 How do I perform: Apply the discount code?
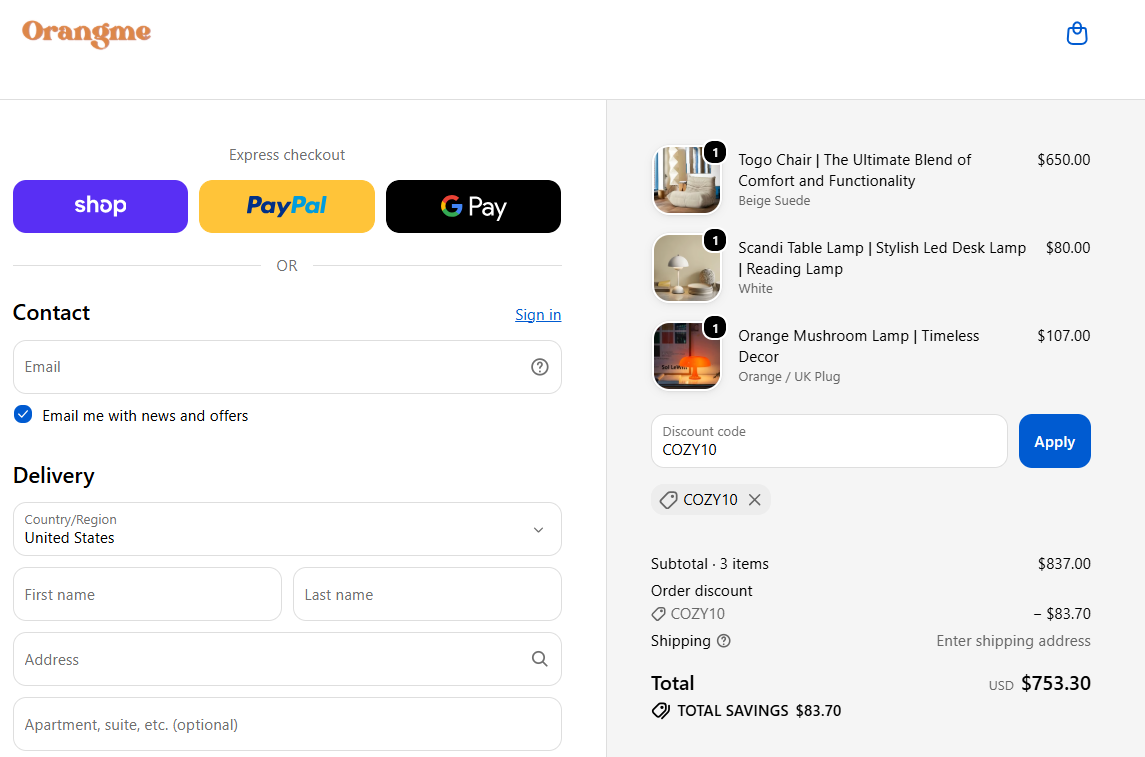click(1054, 442)
